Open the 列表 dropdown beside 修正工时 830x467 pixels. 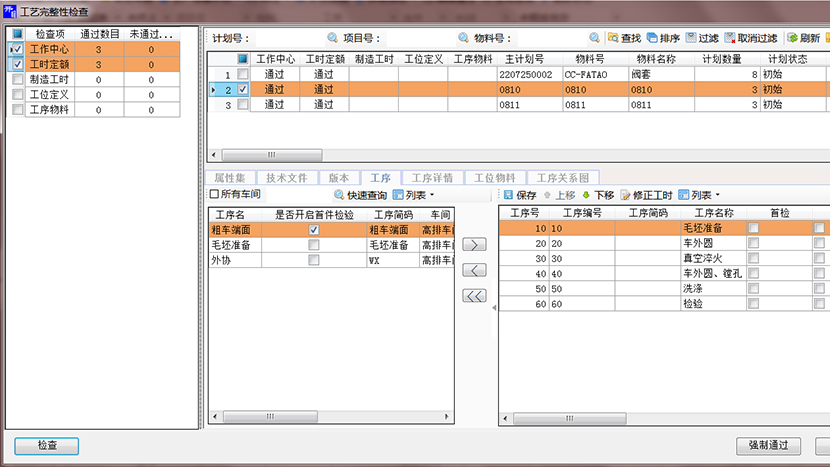click(699, 195)
